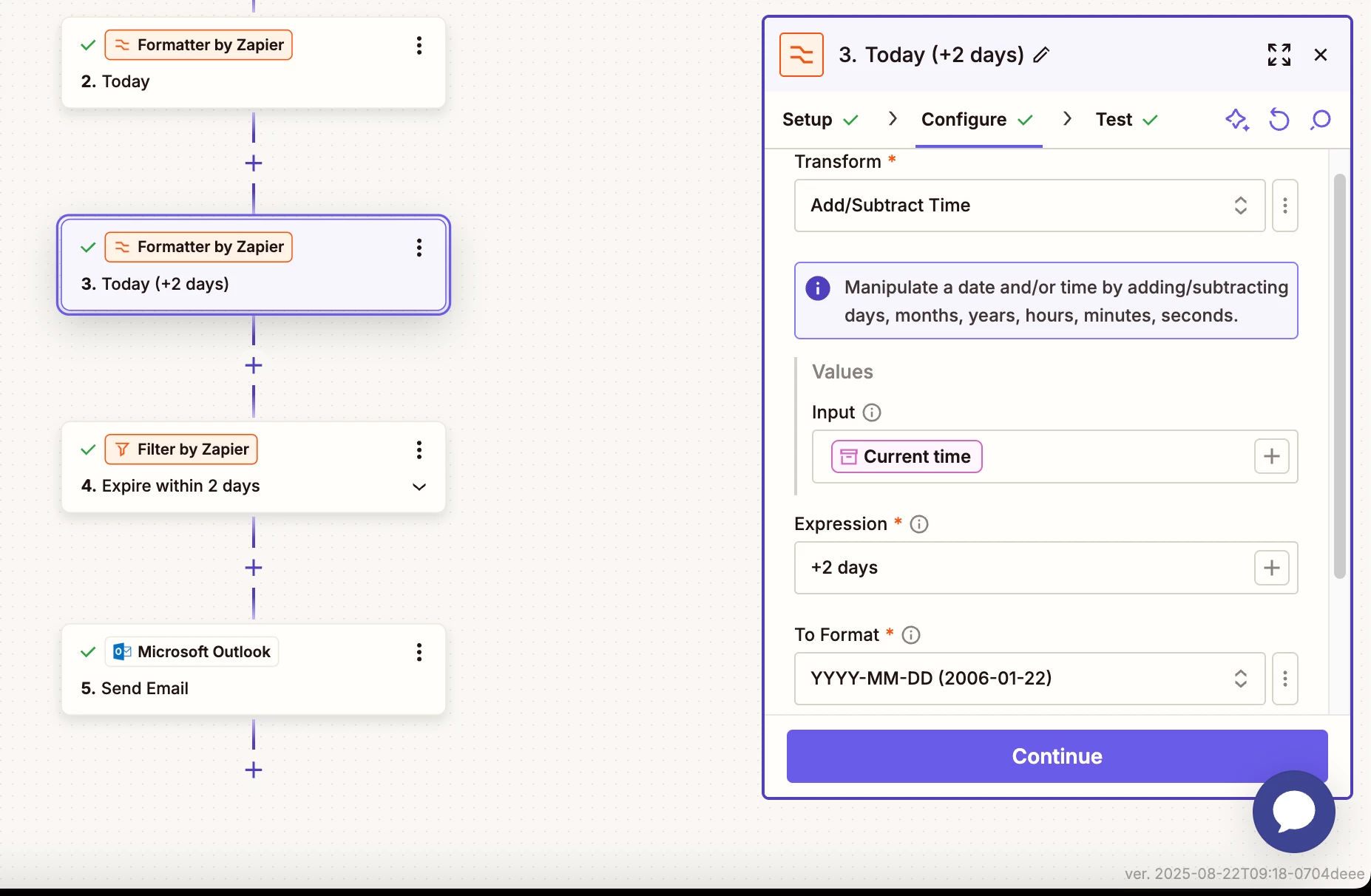This screenshot has width=1371, height=896.
Task: Click the Filter by Zapier funnel icon
Action: pyautogui.click(x=122, y=449)
